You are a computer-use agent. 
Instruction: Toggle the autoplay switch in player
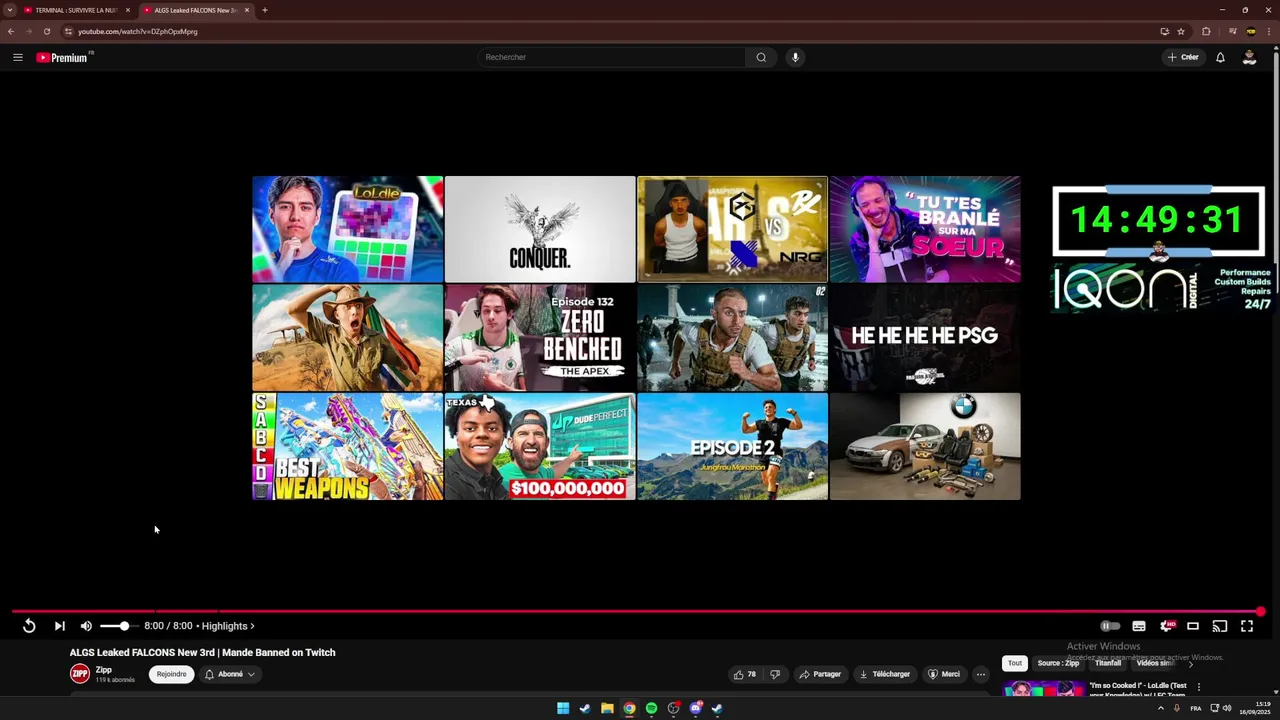pos(1110,626)
